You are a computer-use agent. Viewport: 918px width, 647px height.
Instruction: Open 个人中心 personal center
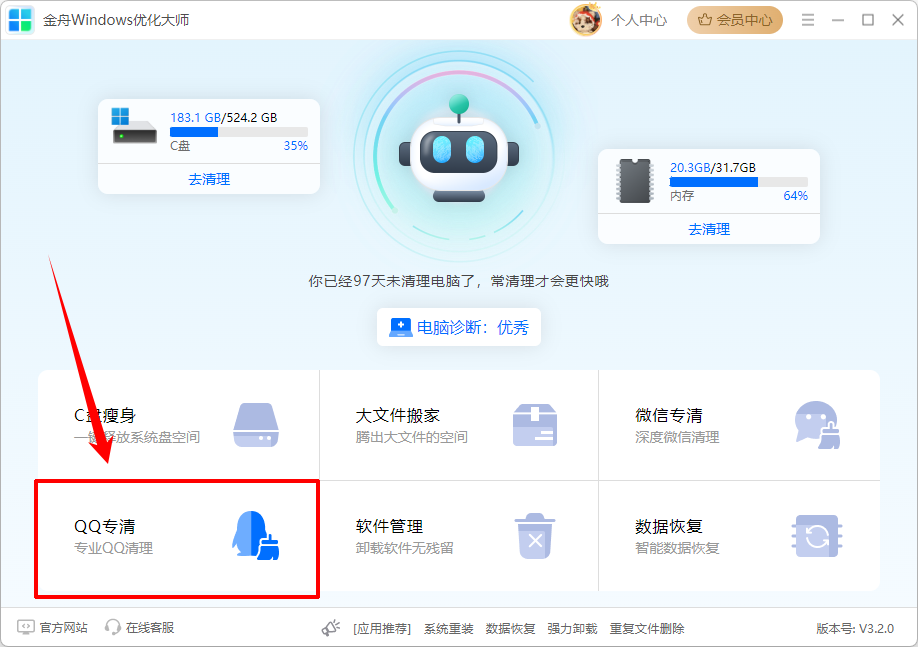click(639, 20)
